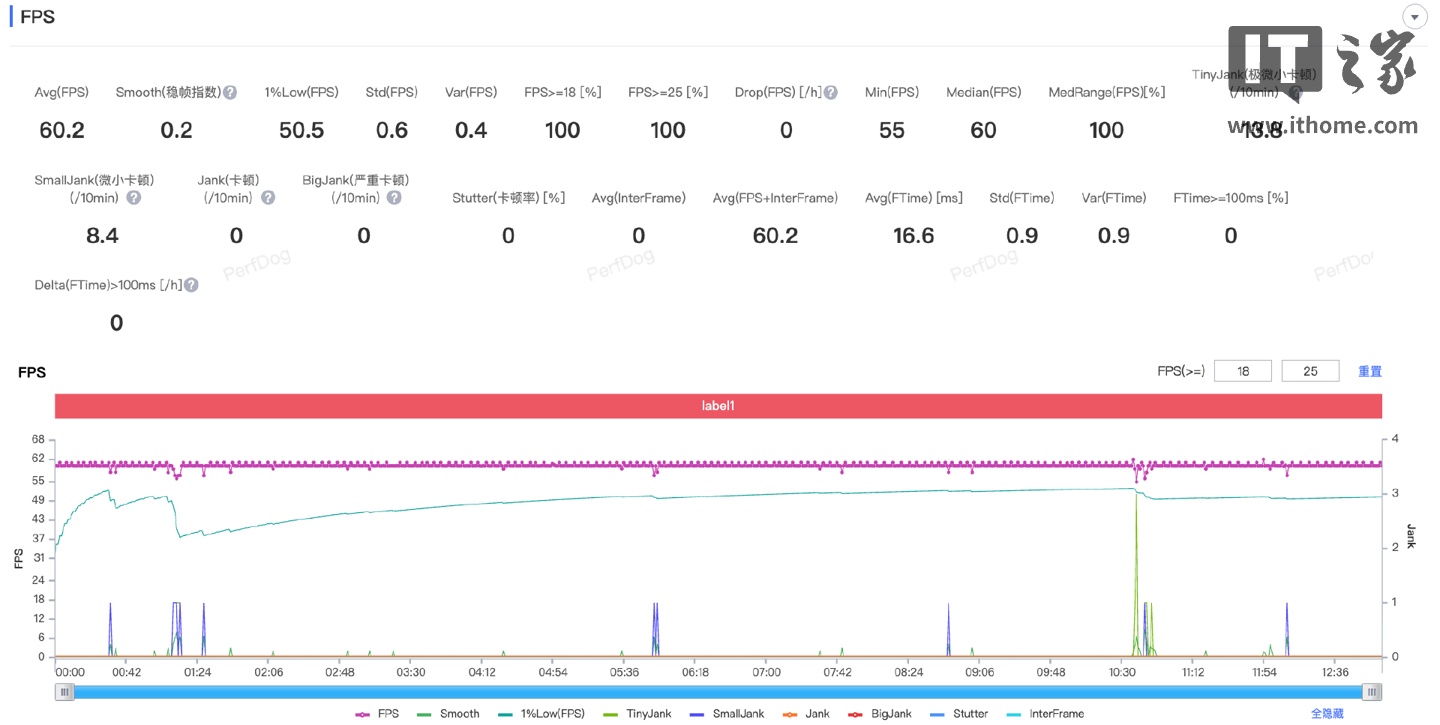
Task: Toggle TinyJank line in legend
Action: pyautogui.click(x=640, y=714)
